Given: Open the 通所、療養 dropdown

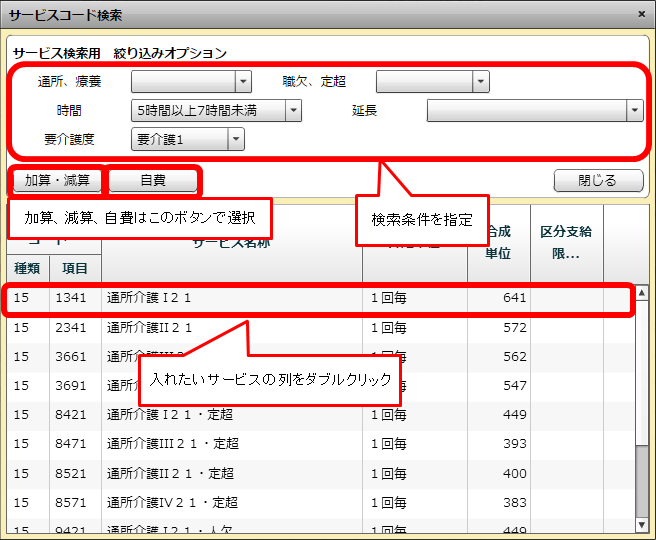Looking at the screenshot, I should 243,82.
